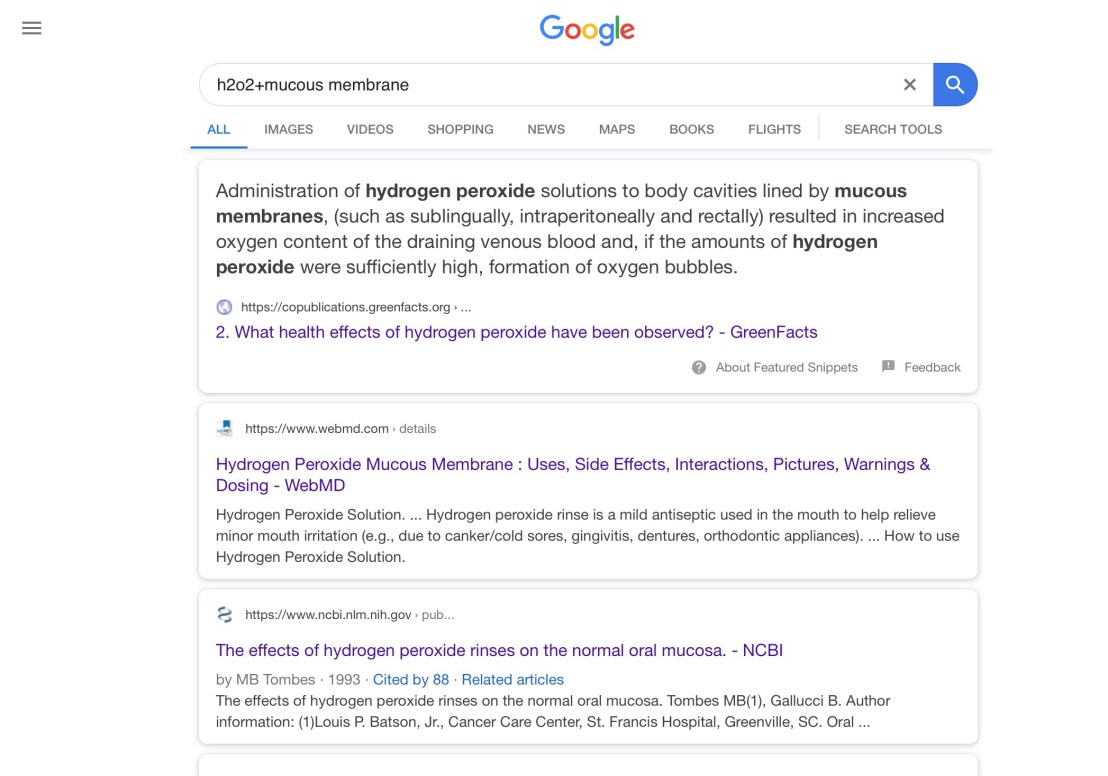
Task: Focus the search input field
Action: [550, 85]
